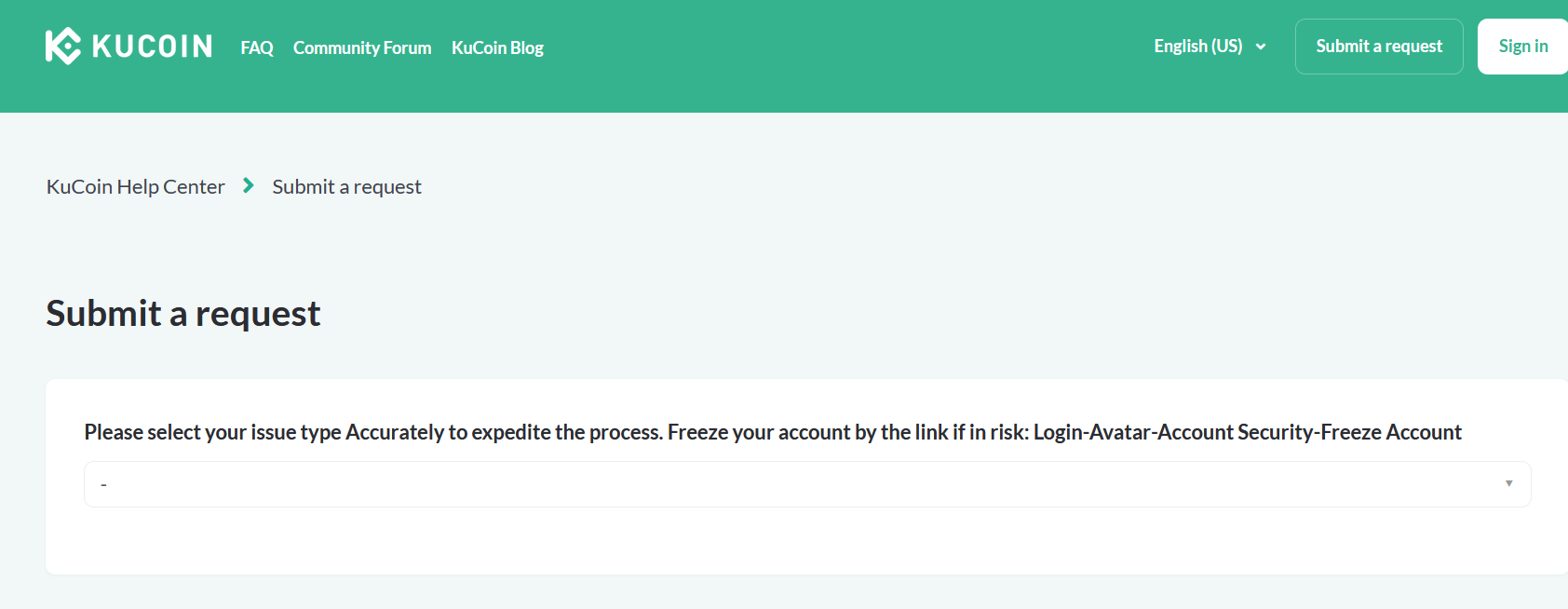
Task: Open the KuCoin Blog link
Action: tap(497, 47)
